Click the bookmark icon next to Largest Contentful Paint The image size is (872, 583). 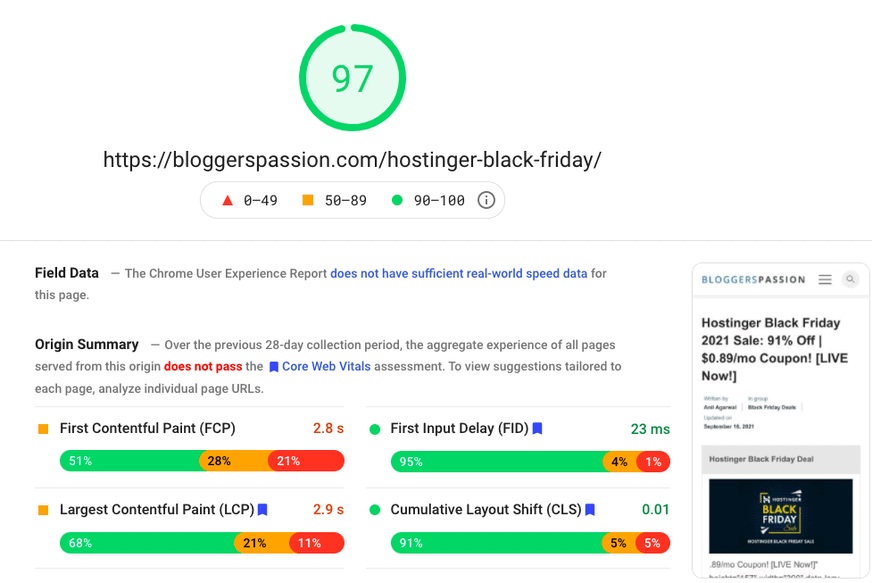(x=263, y=510)
